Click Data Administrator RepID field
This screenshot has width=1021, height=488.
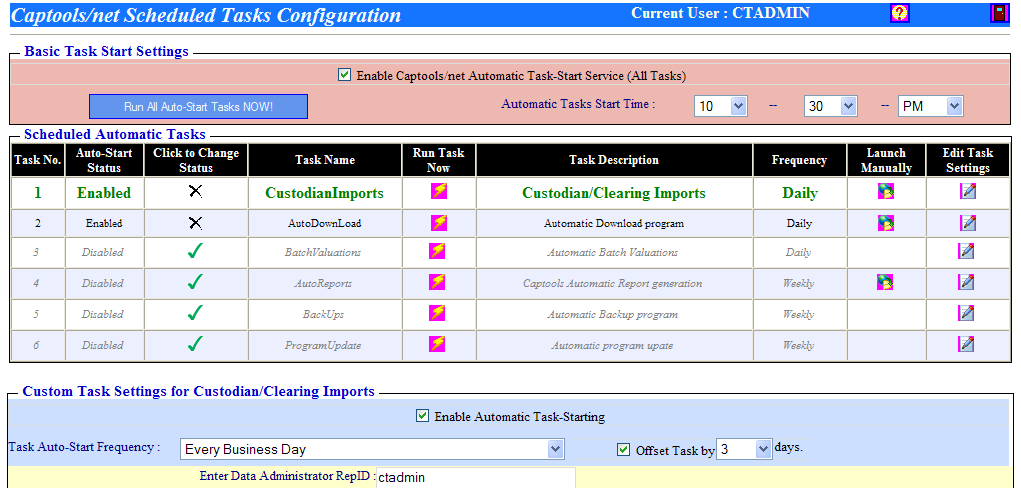(x=476, y=477)
